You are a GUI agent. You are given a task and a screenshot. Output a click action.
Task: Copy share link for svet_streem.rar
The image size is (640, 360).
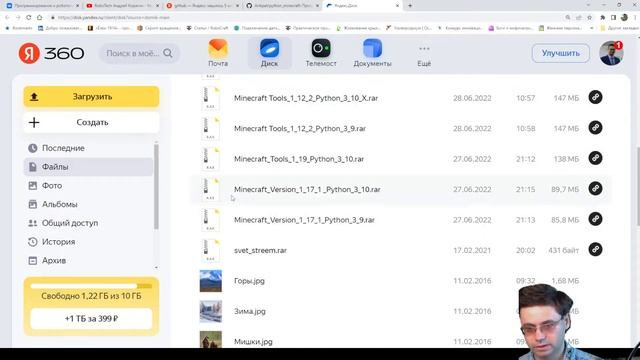point(596,249)
